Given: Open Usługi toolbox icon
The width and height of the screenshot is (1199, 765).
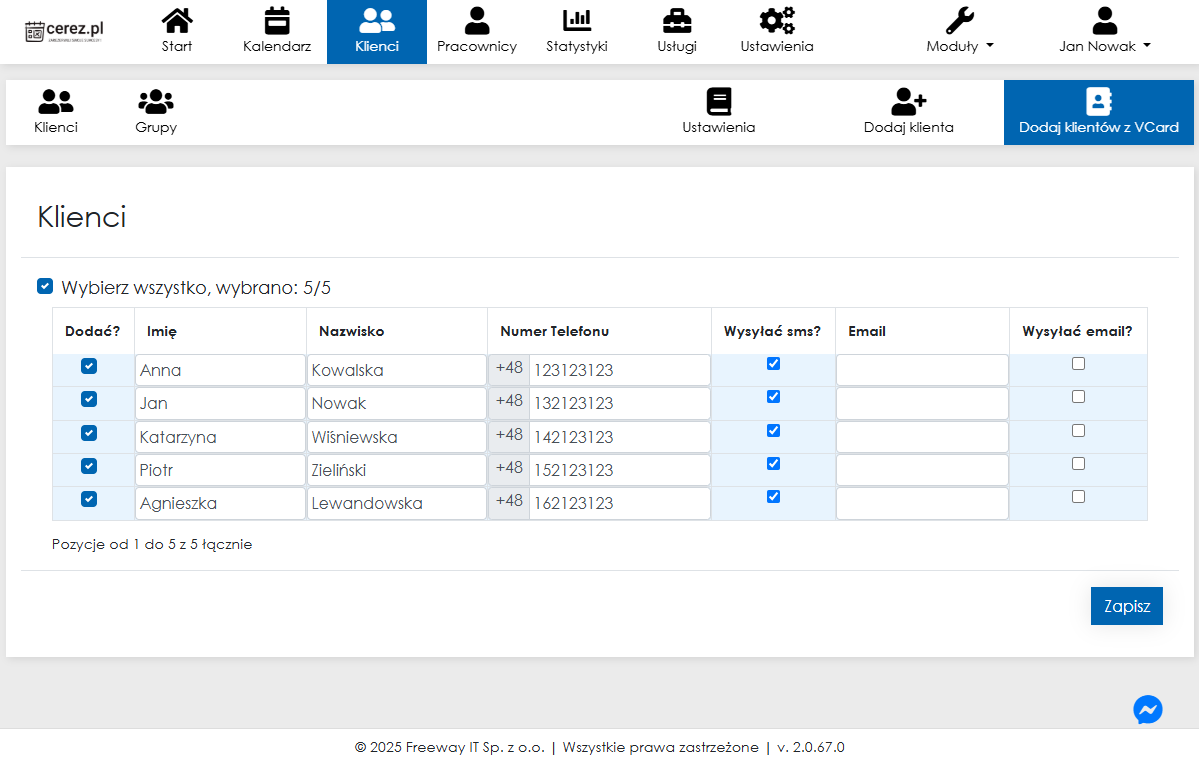Looking at the screenshot, I should pyautogui.click(x=677, y=21).
